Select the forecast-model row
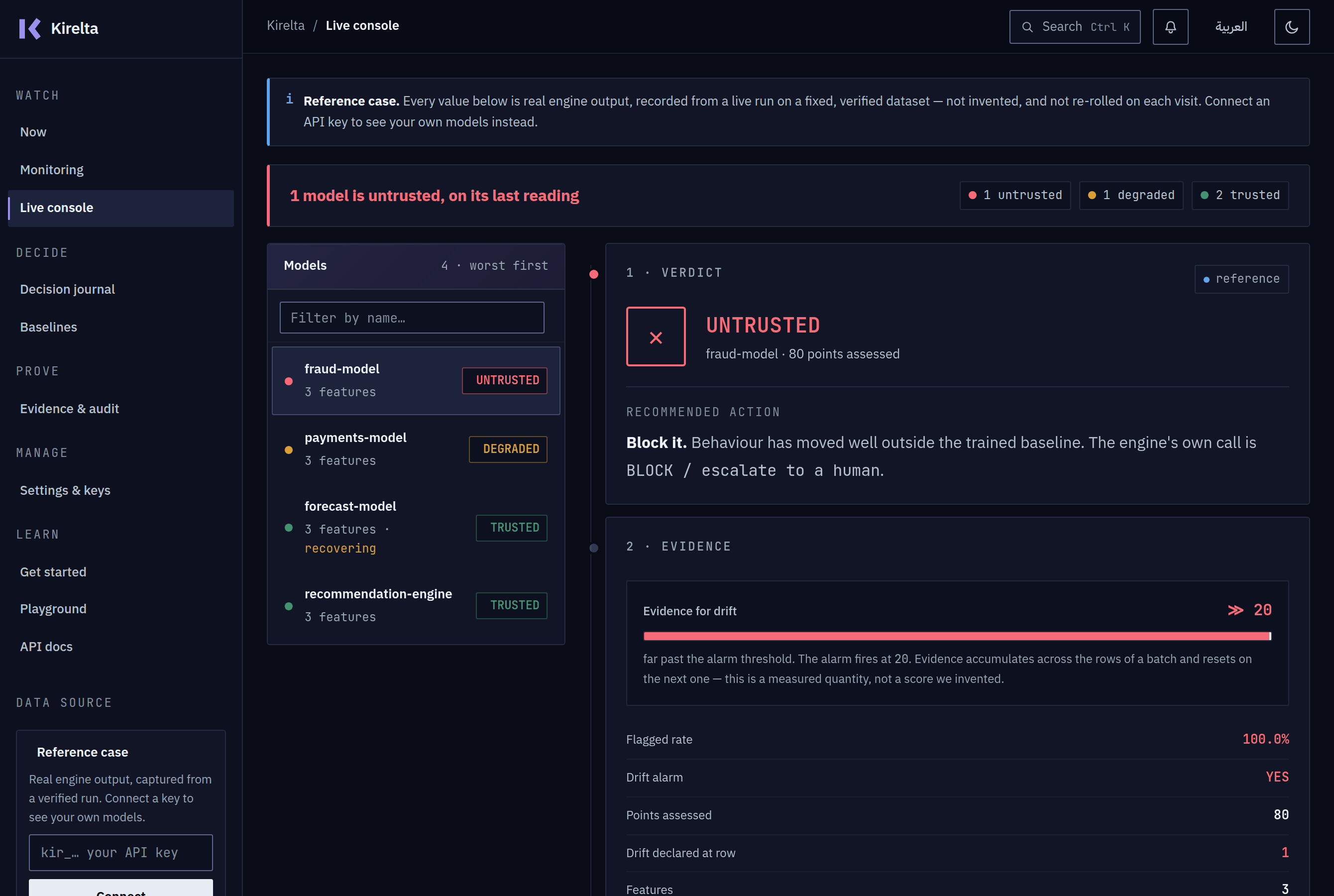Image resolution: width=1334 pixels, height=896 pixels. pyautogui.click(x=416, y=528)
